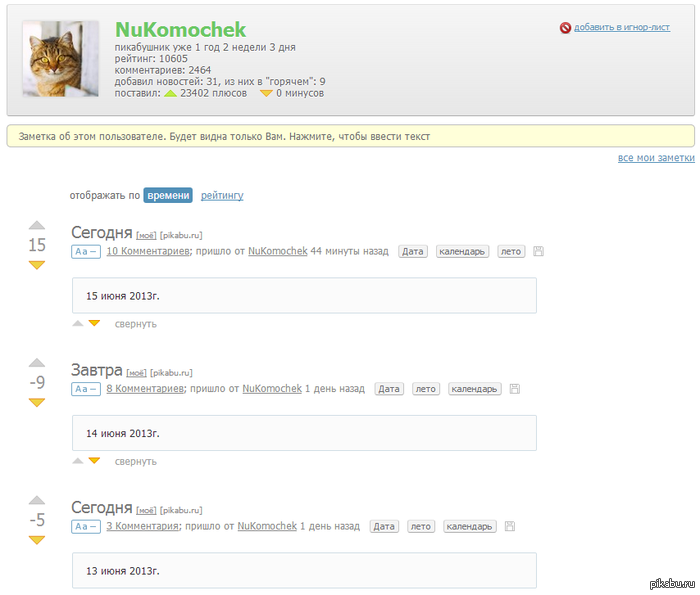
Task: Collapse the post showing 14 июня 2013г.
Action: tap(136, 462)
